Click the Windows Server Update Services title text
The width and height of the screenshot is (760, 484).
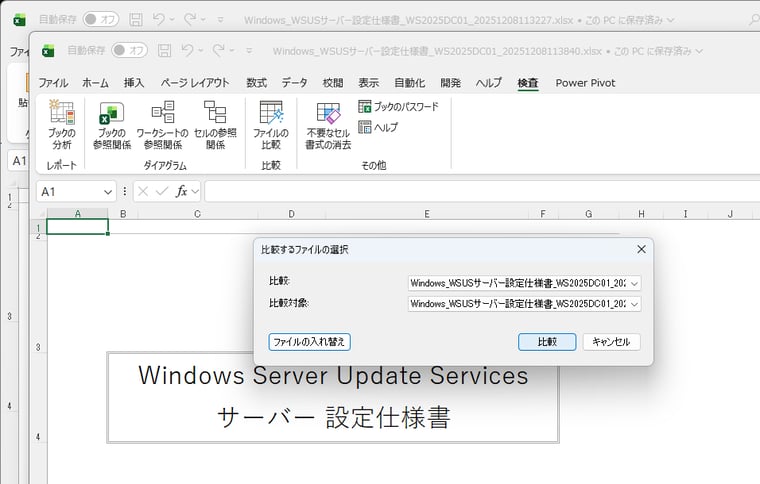(333, 375)
